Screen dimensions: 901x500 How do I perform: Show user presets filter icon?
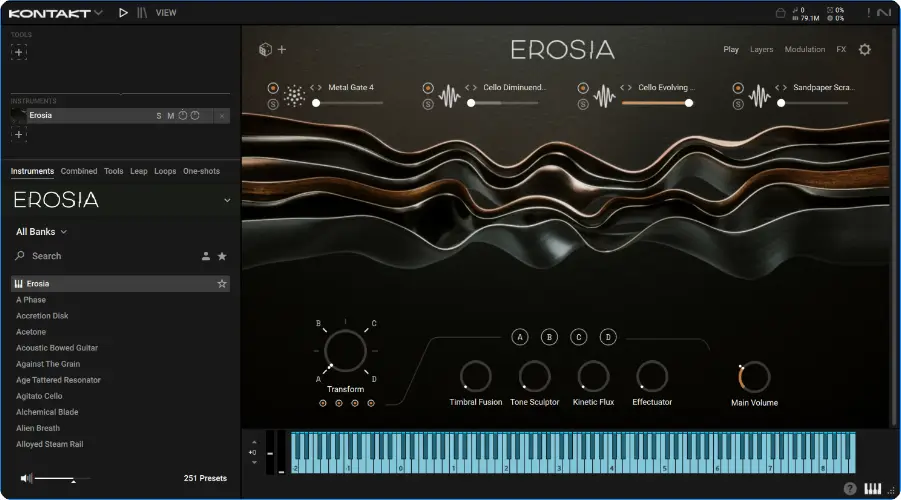tap(206, 256)
